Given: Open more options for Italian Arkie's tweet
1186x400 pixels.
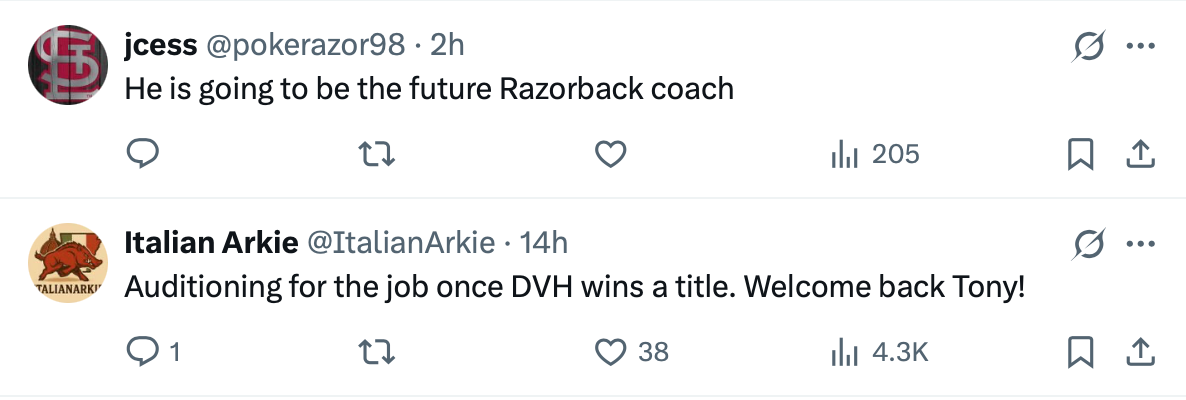Looking at the screenshot, I should 1141,244.
